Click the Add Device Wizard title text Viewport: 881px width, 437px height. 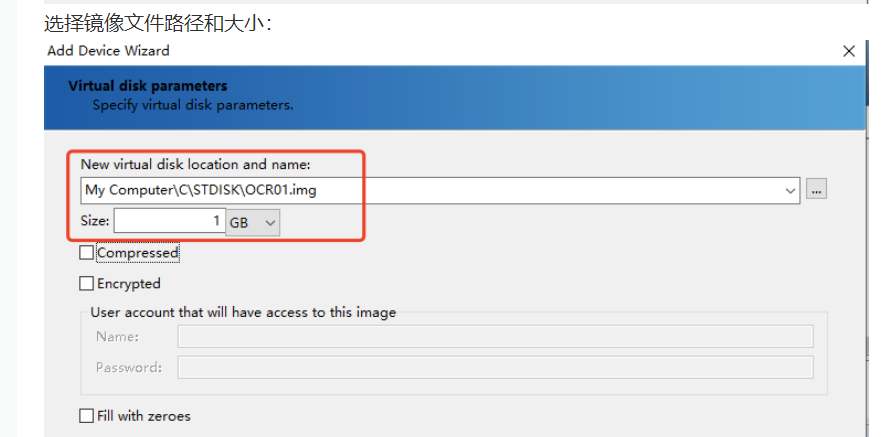click(x=108, y=51)
